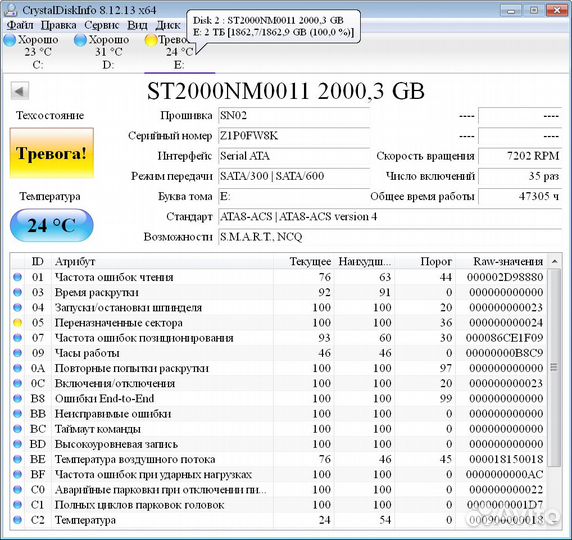This screenshot has height=540, width=572.
Task: Click status dot of Полных циклов парковок row
Action: coord(18,505)
